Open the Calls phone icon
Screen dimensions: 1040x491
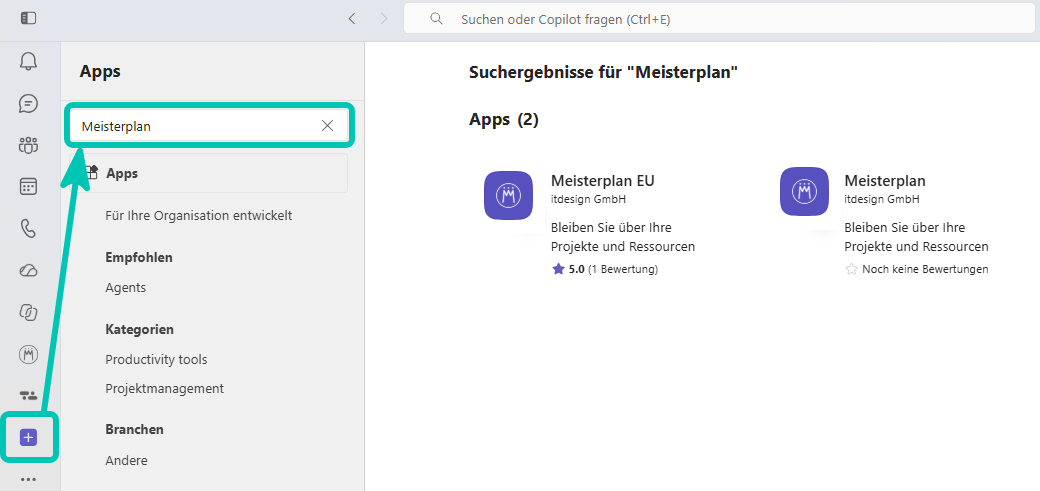29,229
